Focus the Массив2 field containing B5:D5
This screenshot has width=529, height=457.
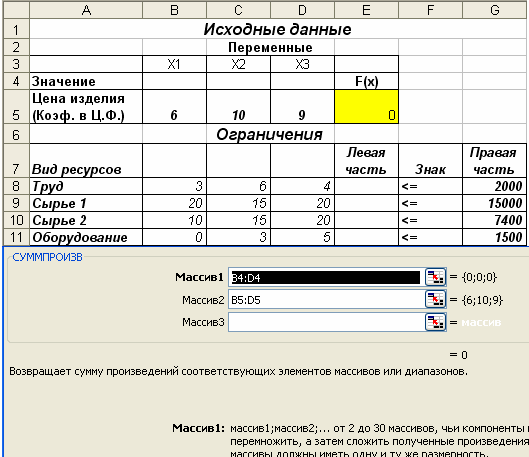point(327,300)
